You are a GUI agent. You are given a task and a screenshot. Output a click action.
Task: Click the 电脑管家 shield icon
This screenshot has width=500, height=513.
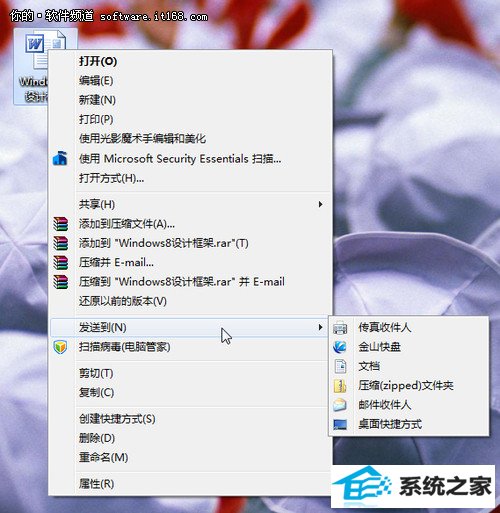(60, 347)
